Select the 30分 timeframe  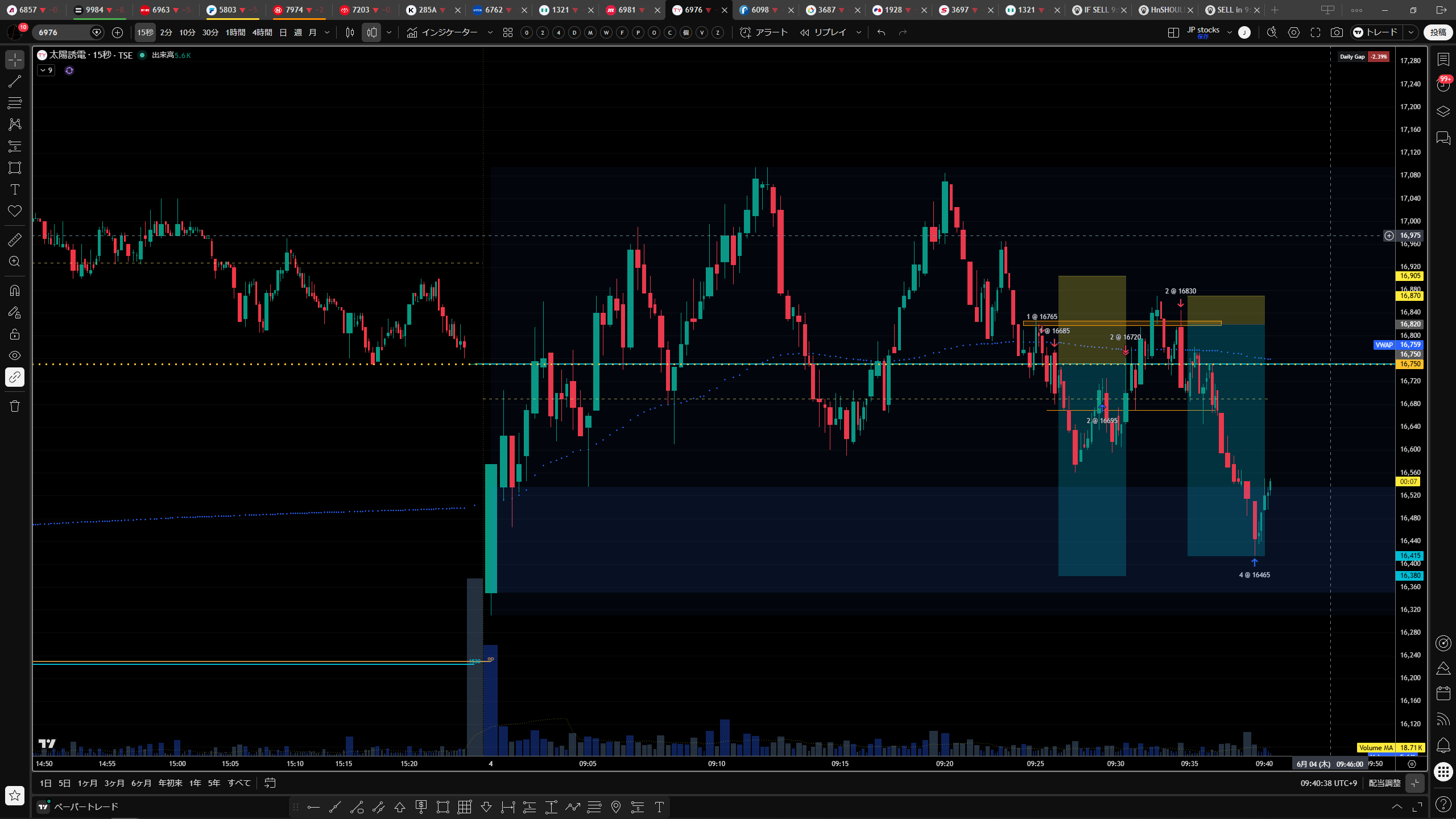point(210,32)
